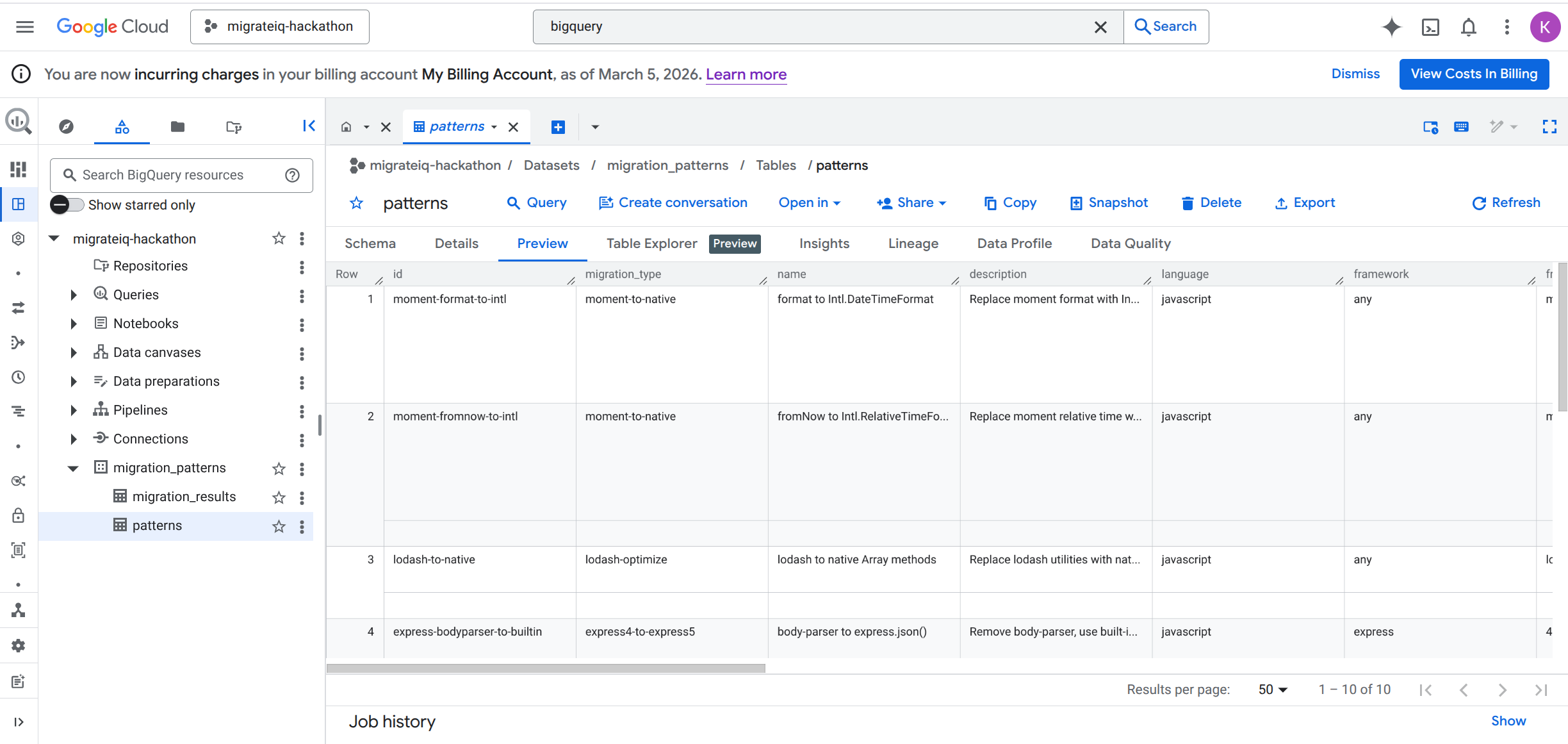This screenshot has width=1568, height=744.
Task: Star the migration_results table
Action: pos(279,497)
